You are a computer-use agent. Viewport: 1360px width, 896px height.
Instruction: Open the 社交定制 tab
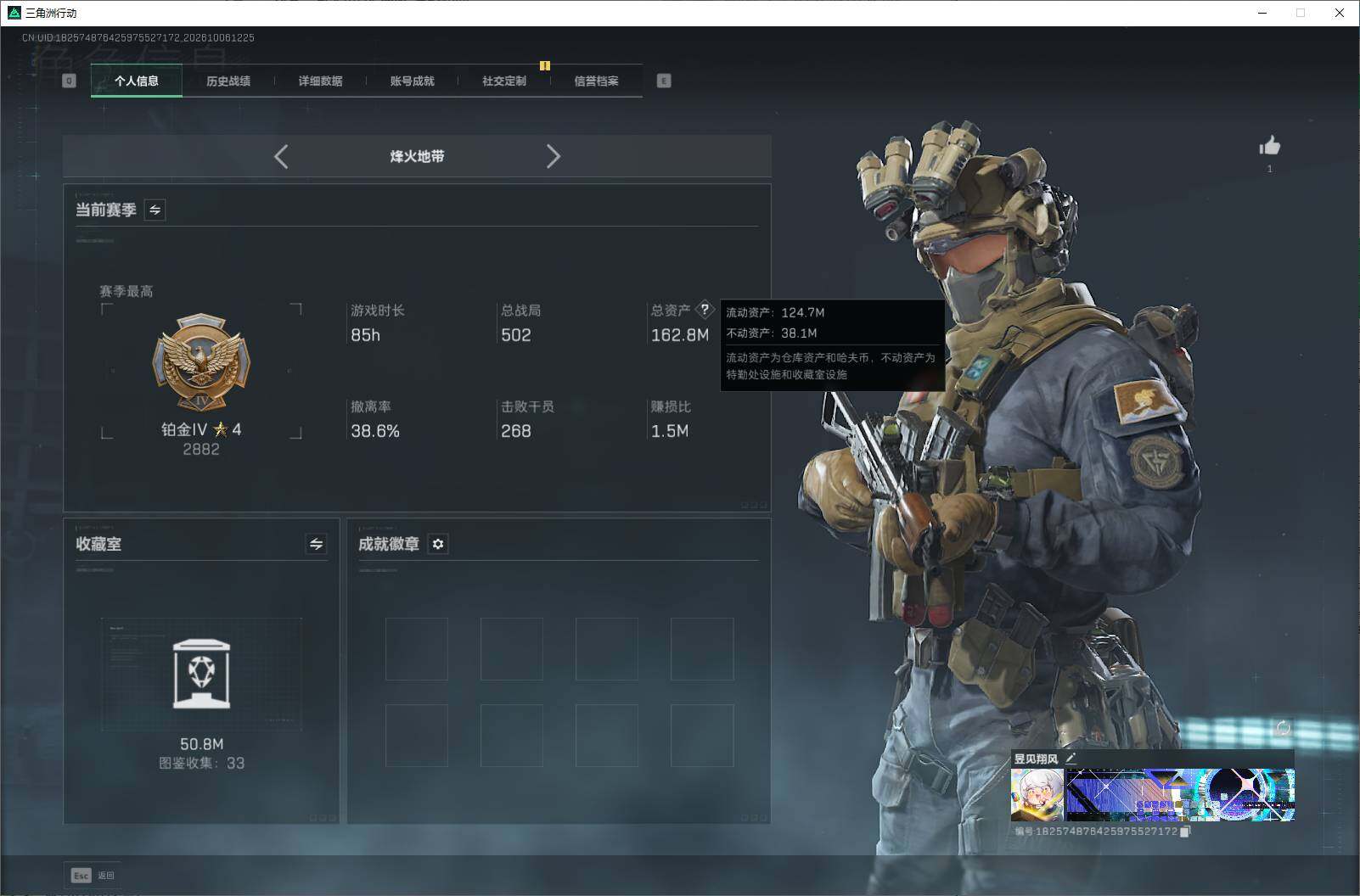click(x=504, y=81)
